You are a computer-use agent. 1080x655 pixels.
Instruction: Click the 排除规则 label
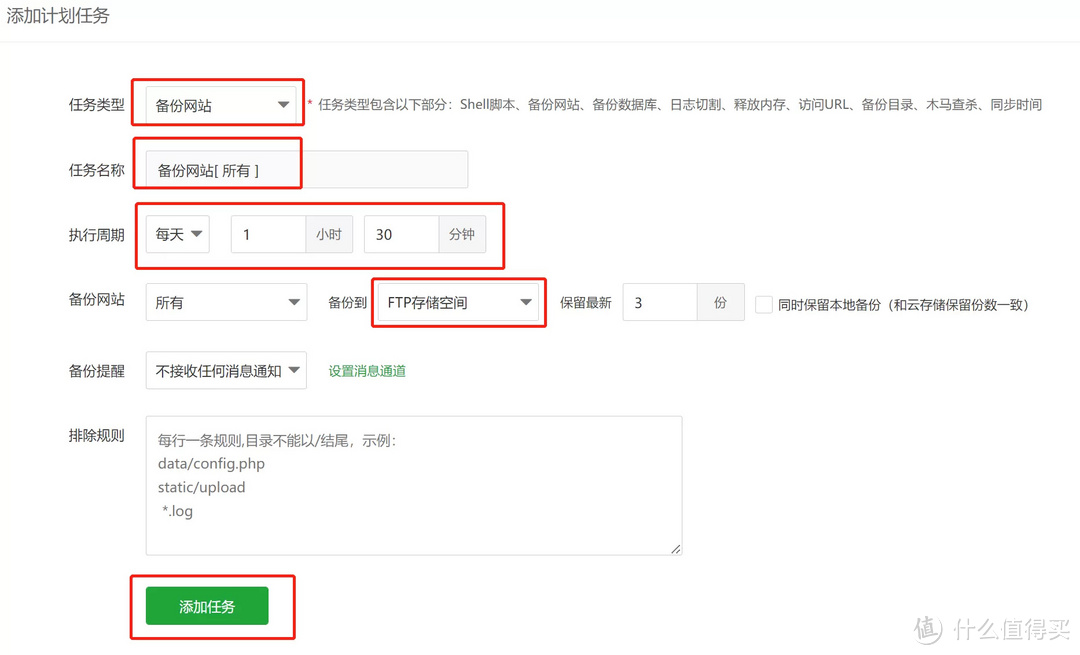point(96,435)
